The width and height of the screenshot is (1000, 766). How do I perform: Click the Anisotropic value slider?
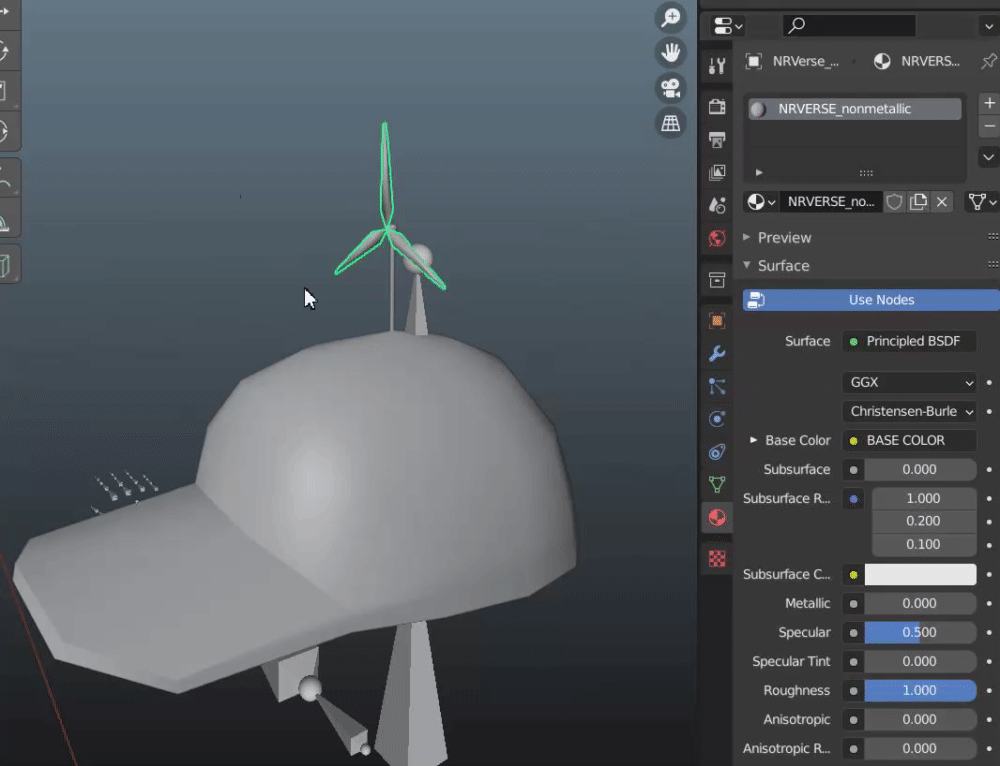click(x=920, y=719)
